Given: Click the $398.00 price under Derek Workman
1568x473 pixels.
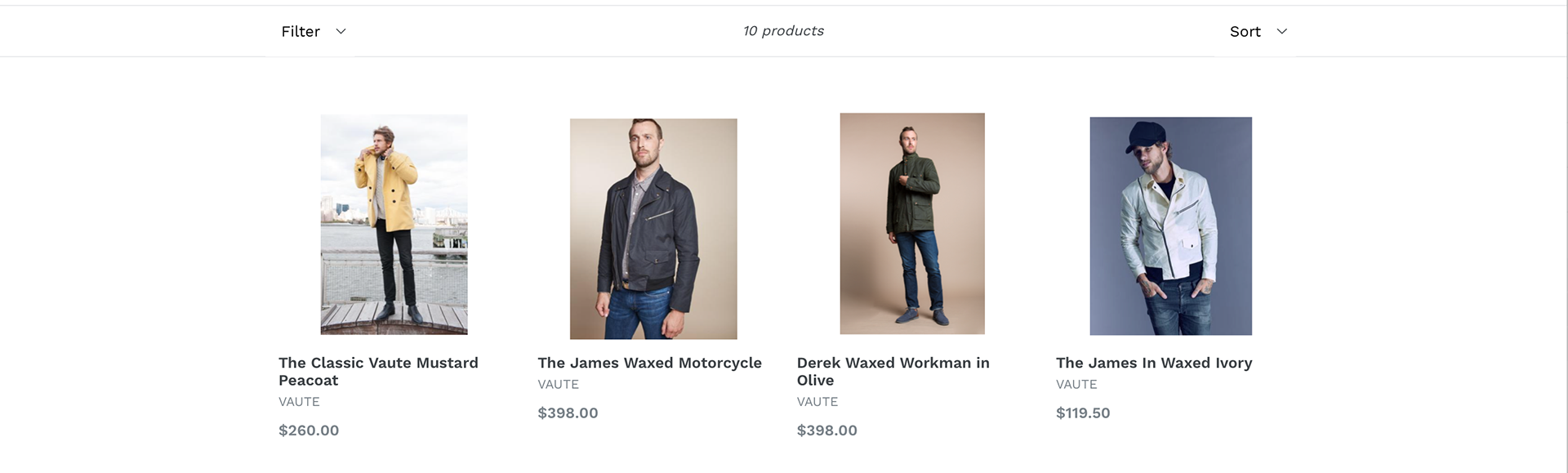Looking at the screenshot, I should (x=827, y=431).
